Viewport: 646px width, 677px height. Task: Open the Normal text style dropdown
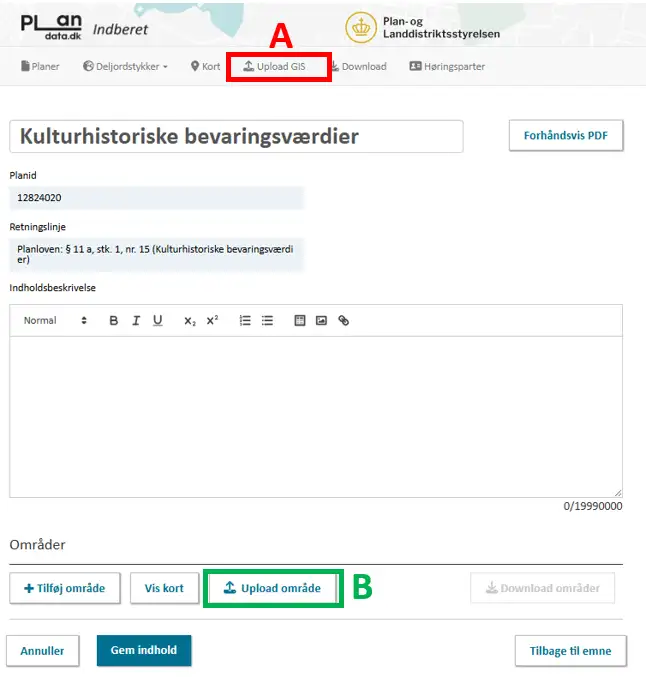55,321
